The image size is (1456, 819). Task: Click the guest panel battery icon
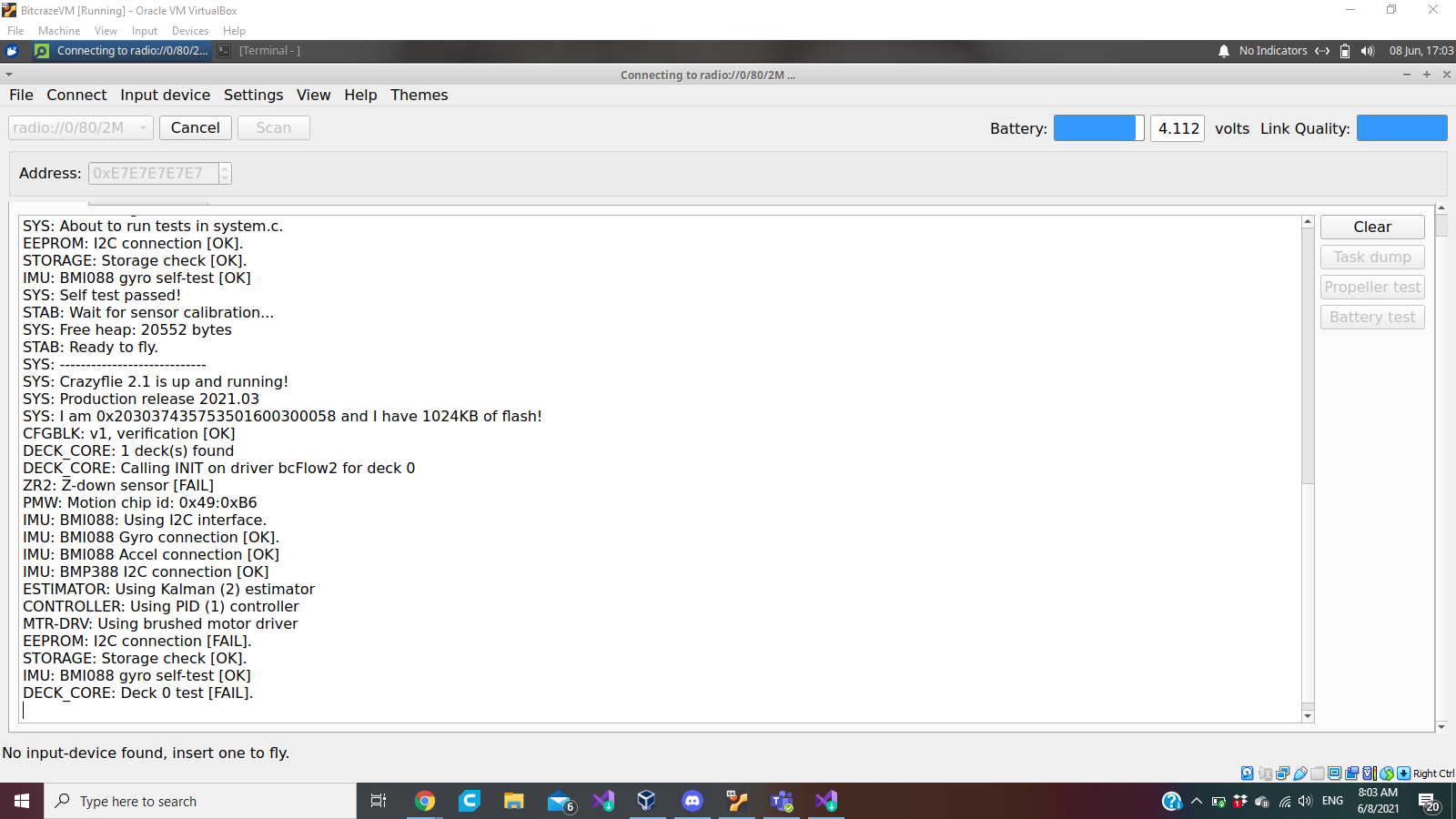tap(1345, 51)
